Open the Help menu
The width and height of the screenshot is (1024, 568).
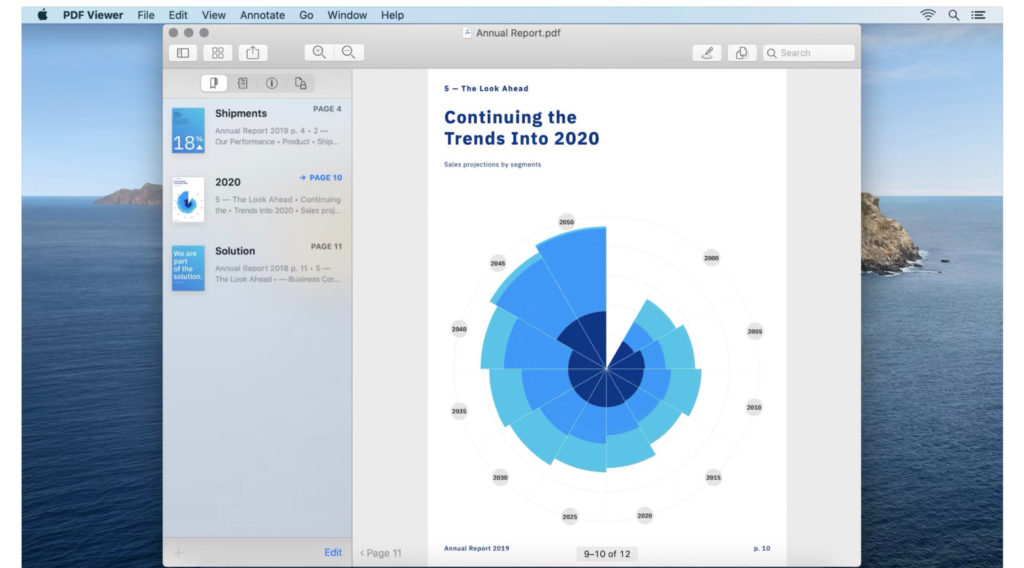(x=392, y=15)
